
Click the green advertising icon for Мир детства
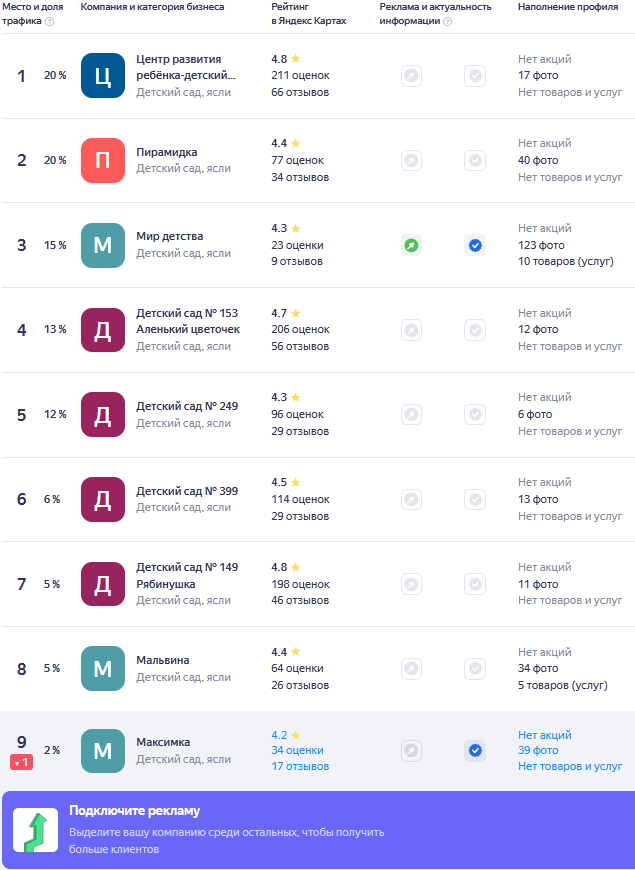[x=411, y=245]
